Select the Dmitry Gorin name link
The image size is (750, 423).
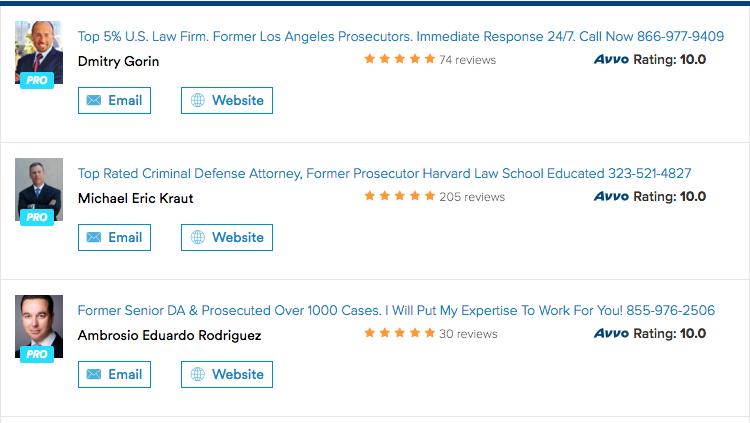point(118,61)
